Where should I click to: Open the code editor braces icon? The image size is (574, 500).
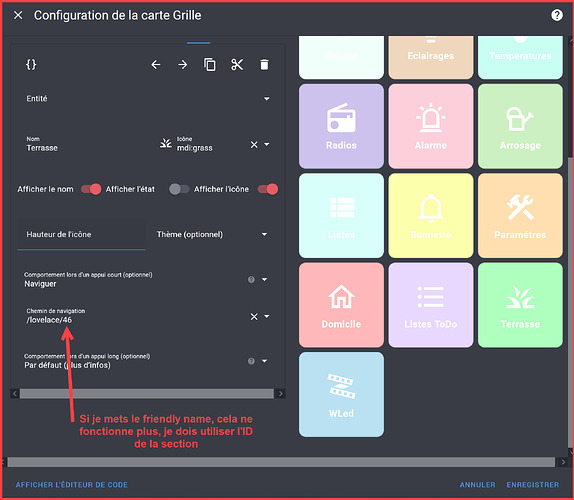click(31, 64)
